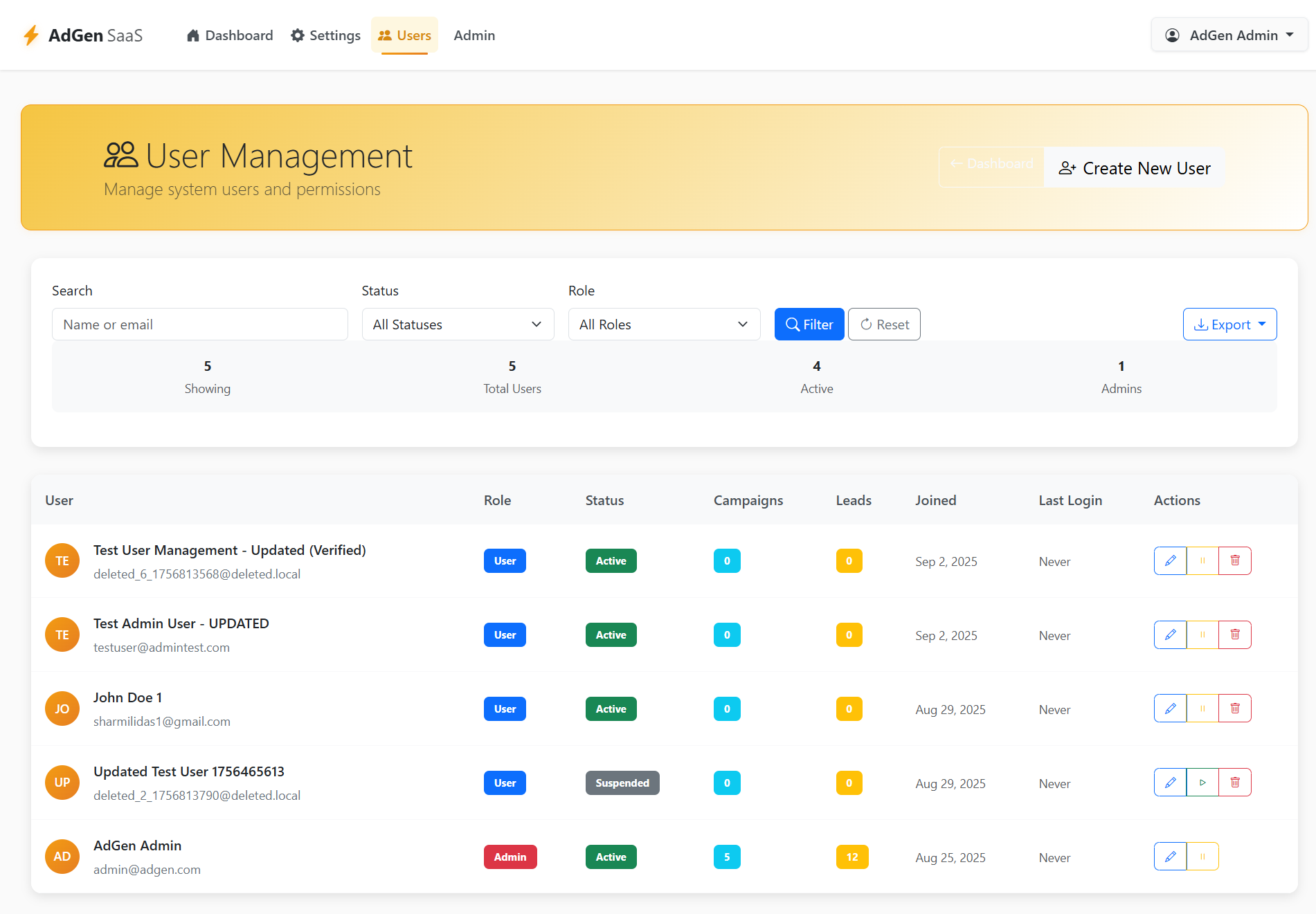The height and width of the screenshot is (914, 1316).
Task: Click the Total Users stat
Action: 512,377
